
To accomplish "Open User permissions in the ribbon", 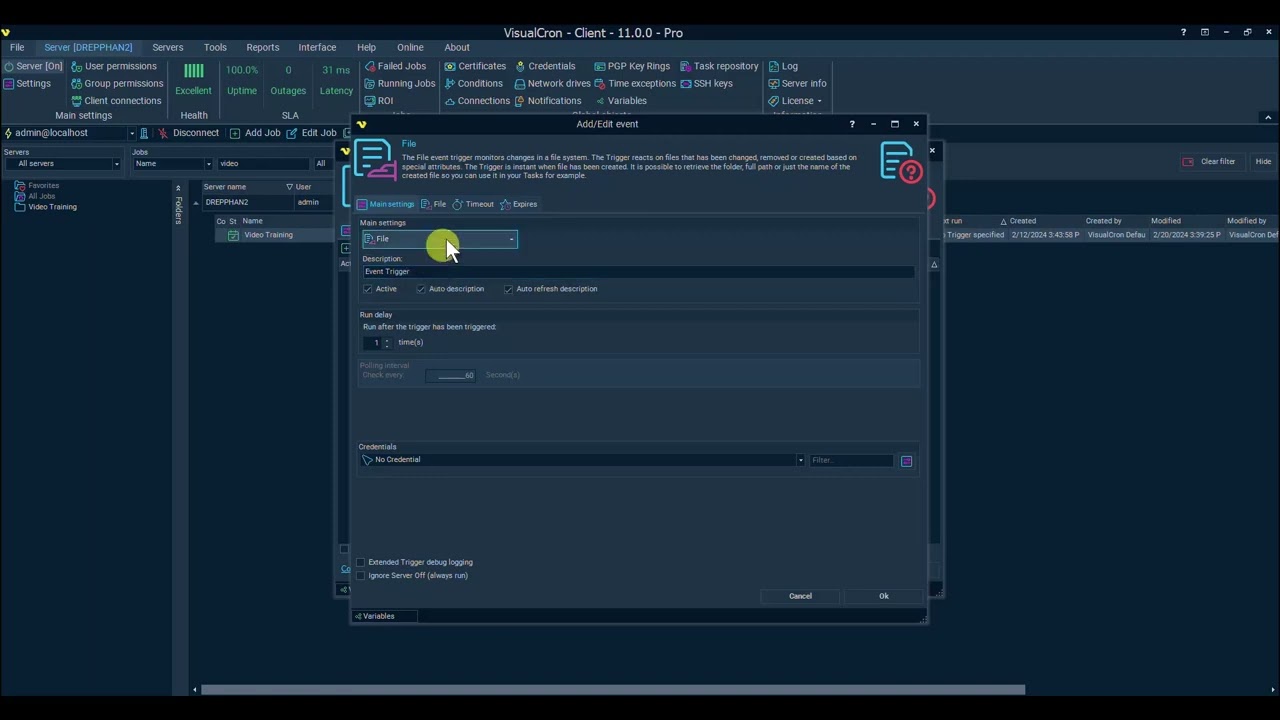I will click(114, 66).
